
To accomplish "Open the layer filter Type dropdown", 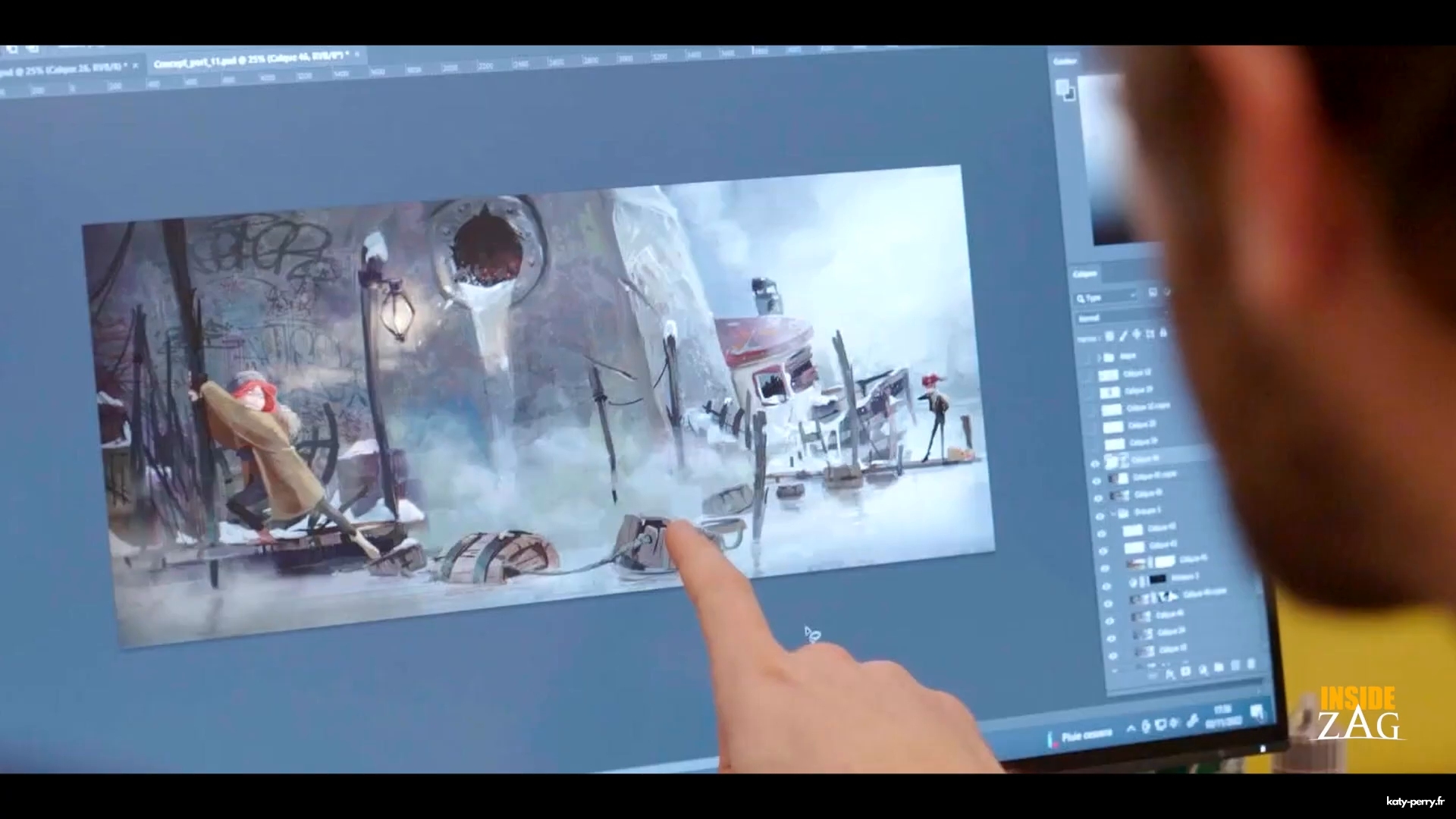I will 1106,297.
